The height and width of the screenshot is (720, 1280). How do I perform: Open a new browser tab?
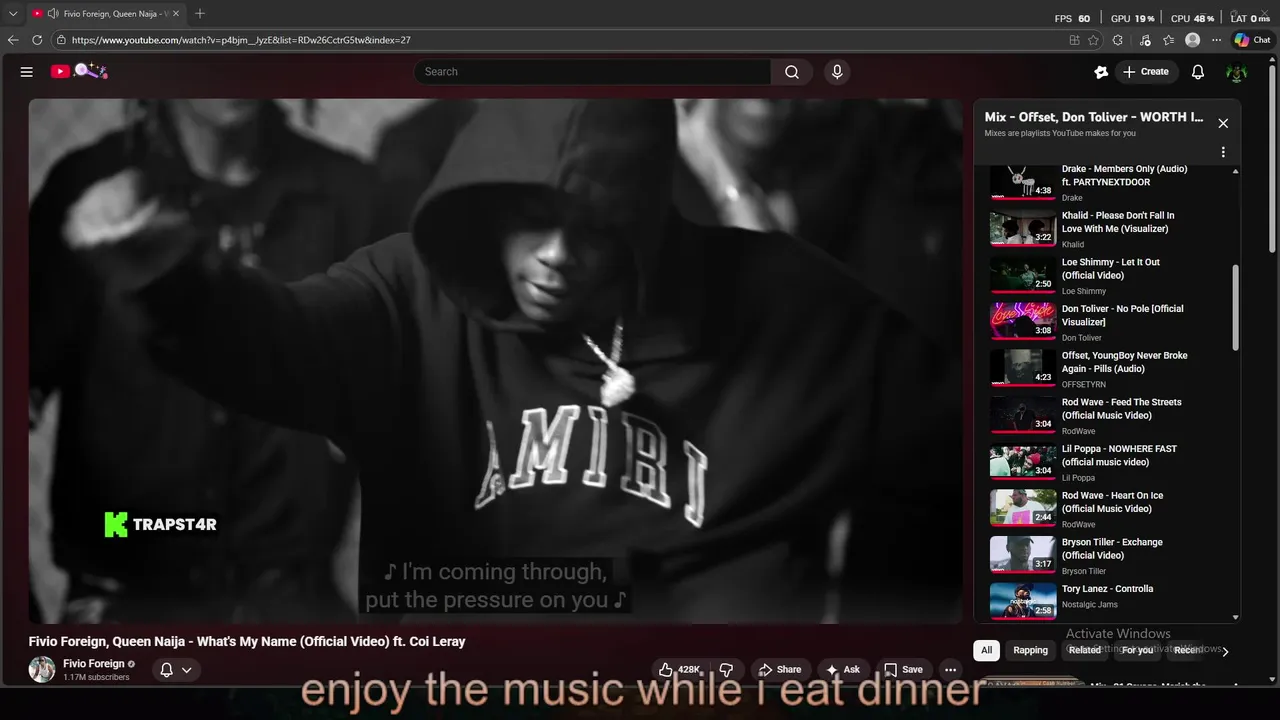point(199,14)
